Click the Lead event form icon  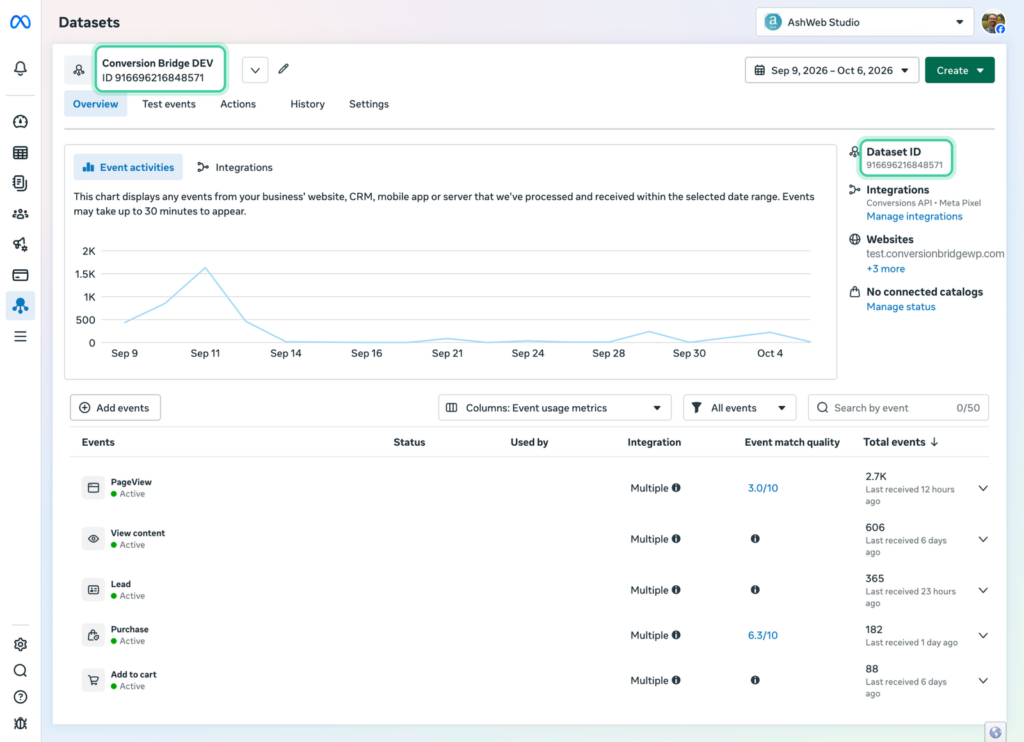click(93, 590)
